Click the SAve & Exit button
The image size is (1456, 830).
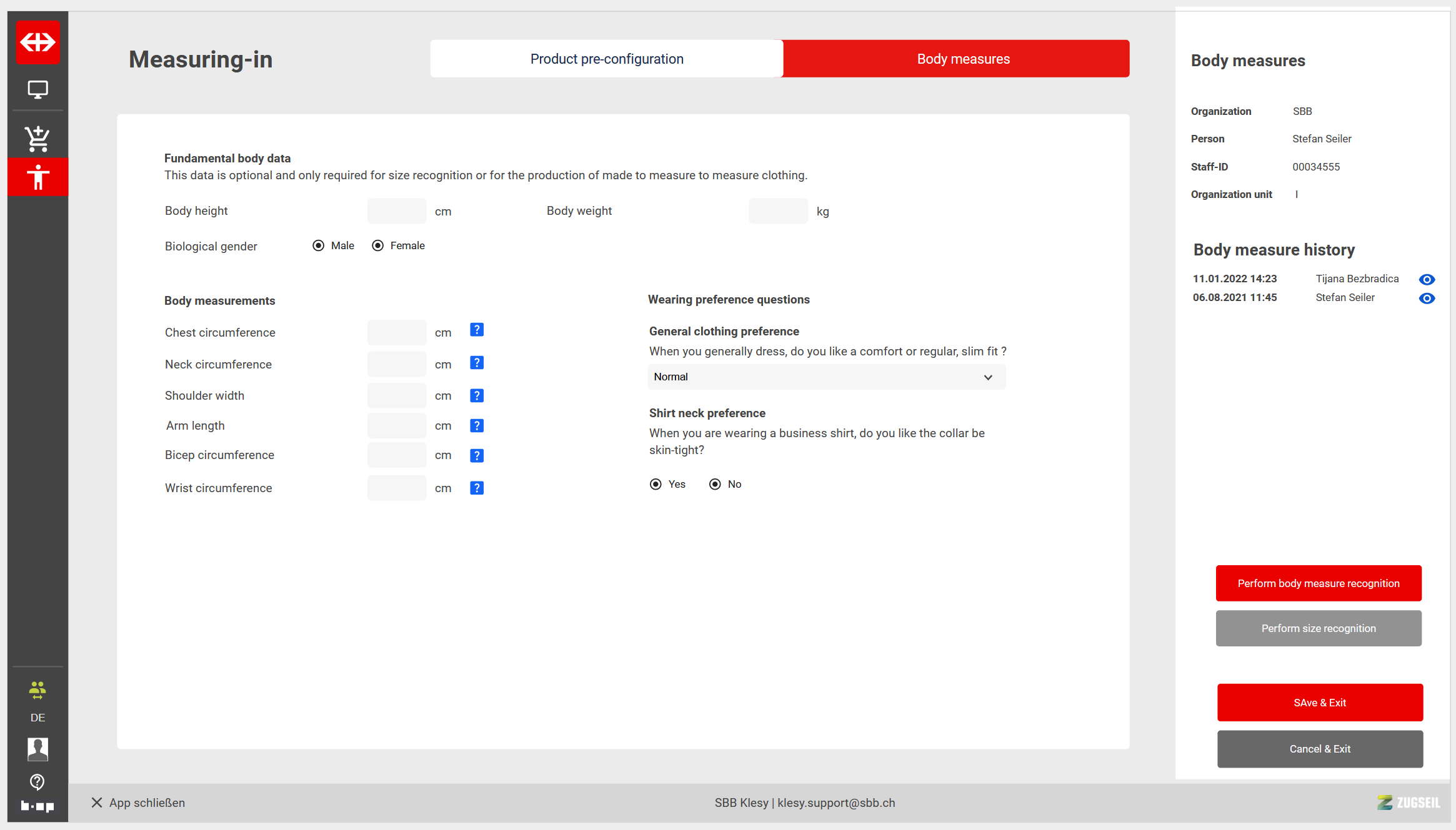[x=1320, y=703]
